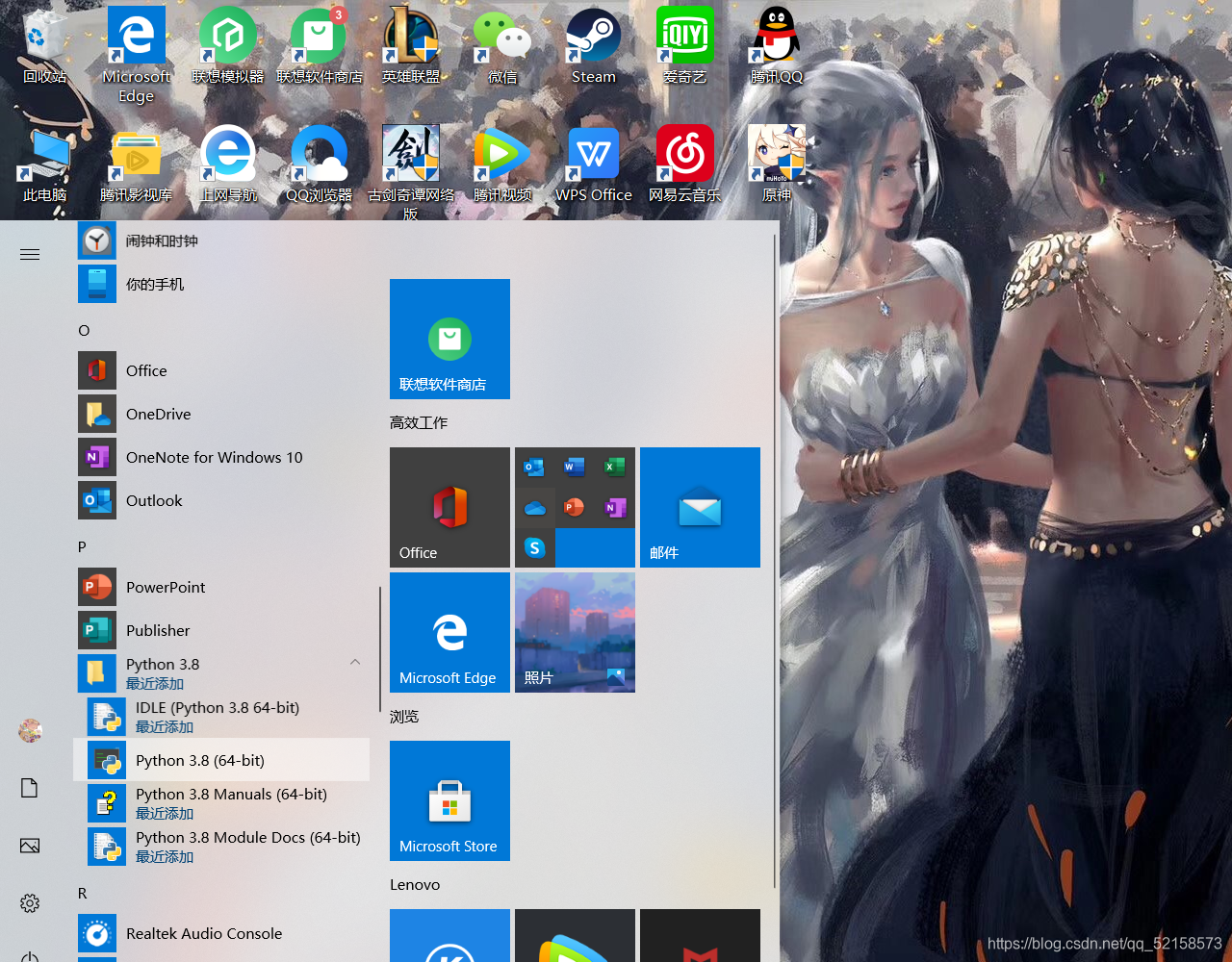Click the 浏览 tile group header

(404, 717)
